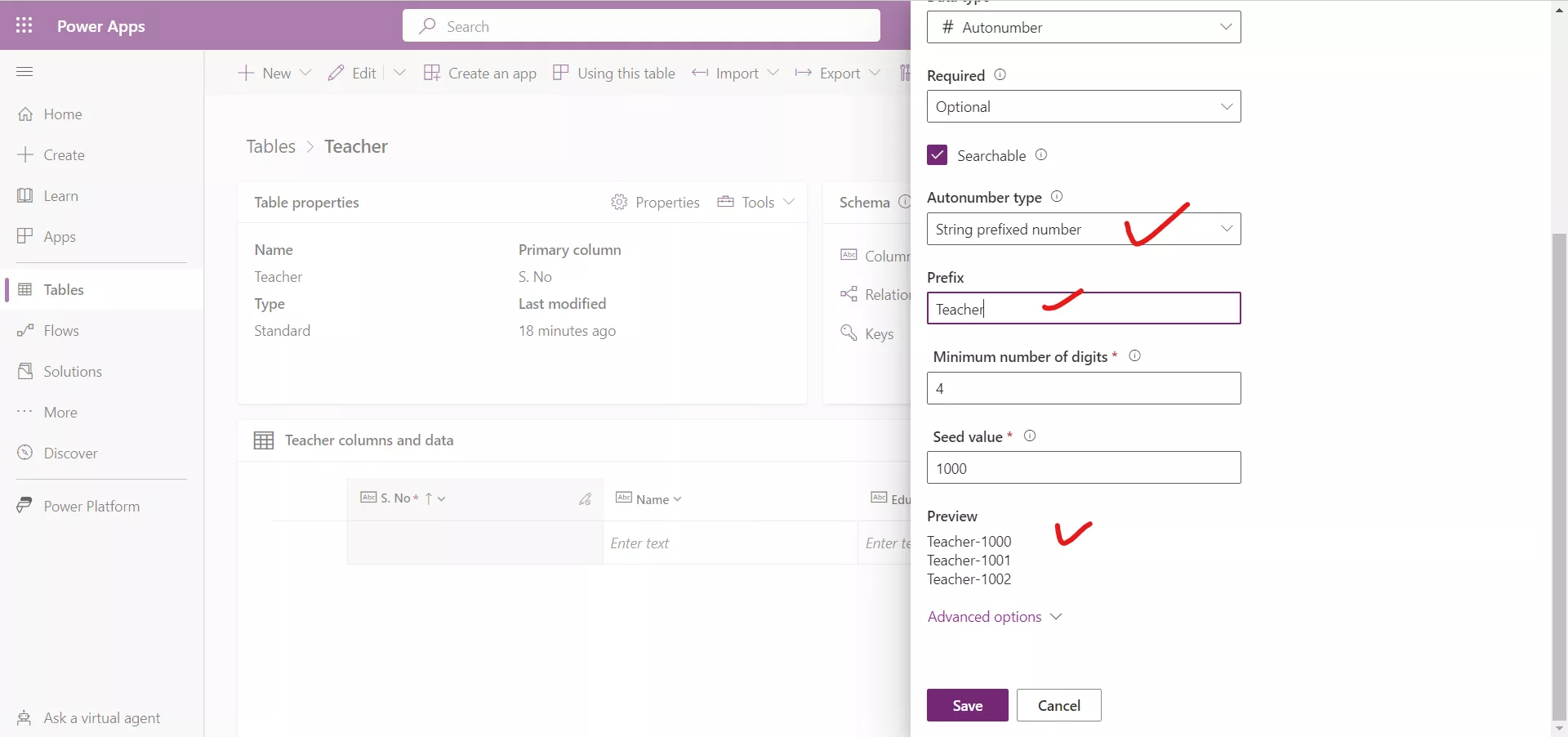Screen dimensions: 1568x737
Task: Collapse the left navigation hamburger menu
Action: click(24, 72)
